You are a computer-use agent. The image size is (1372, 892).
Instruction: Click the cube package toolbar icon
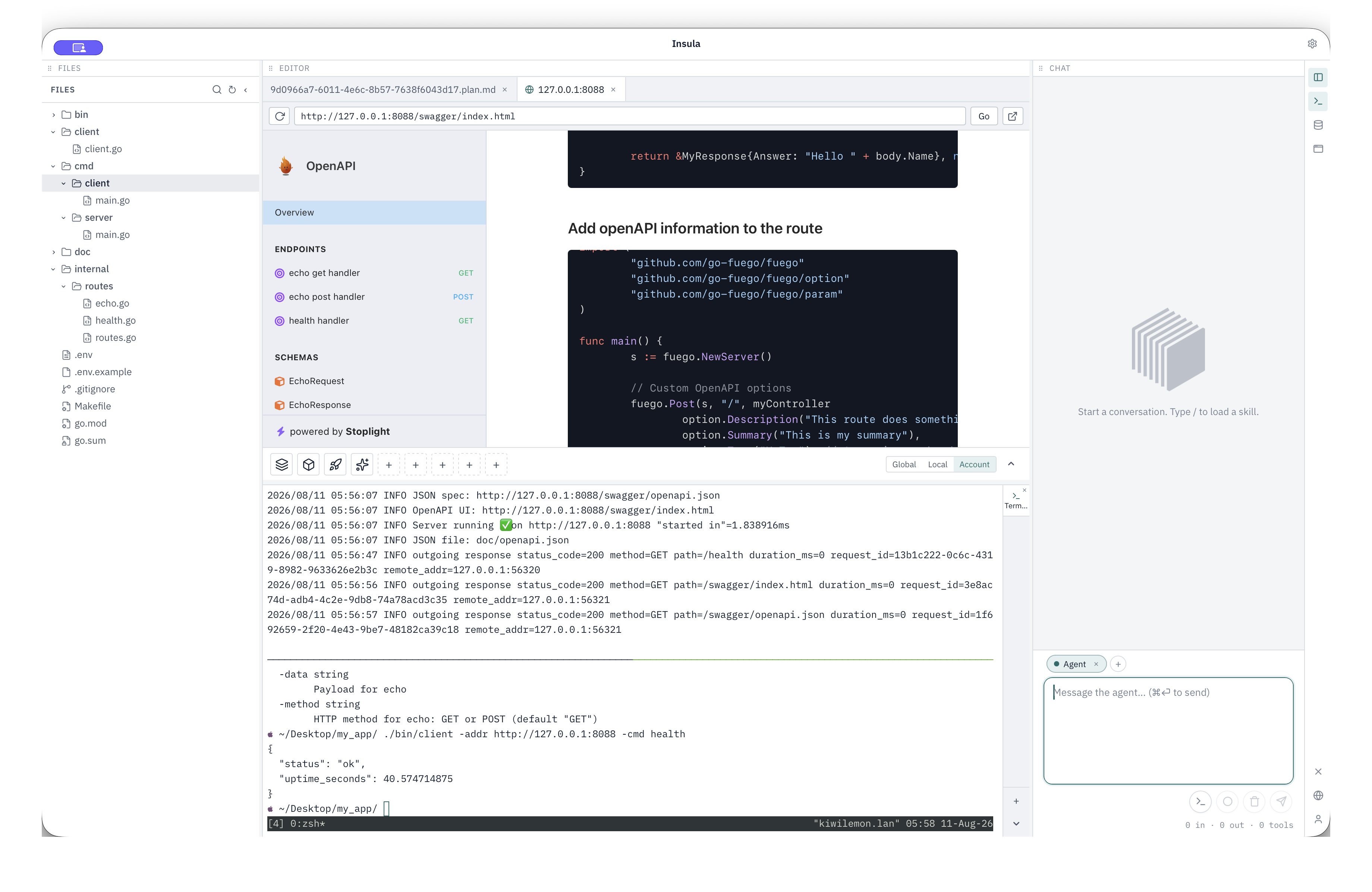point(308,465)
